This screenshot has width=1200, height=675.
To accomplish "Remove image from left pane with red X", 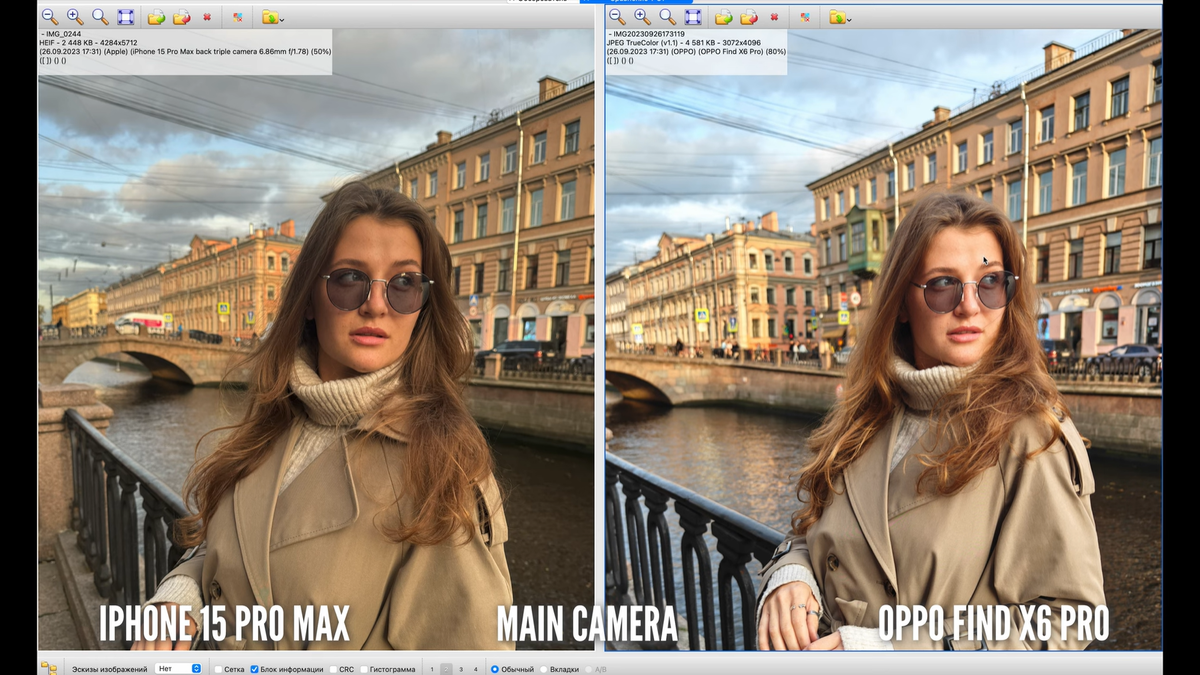I will tap(206, 17).
